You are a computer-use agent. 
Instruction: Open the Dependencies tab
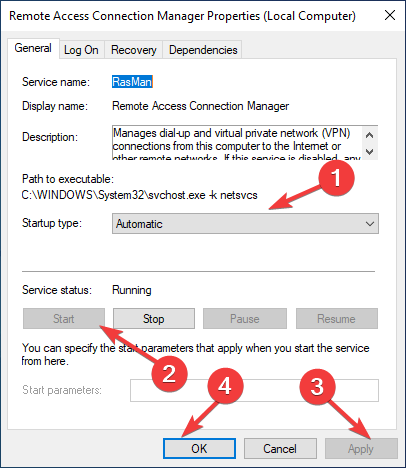(x=203, y=50)
